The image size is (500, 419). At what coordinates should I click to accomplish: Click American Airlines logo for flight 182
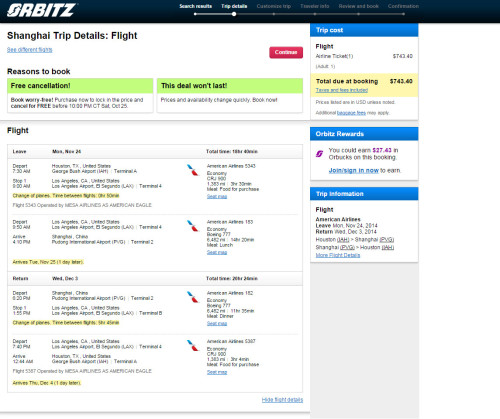pyautogui.click(x=192, y=297)
